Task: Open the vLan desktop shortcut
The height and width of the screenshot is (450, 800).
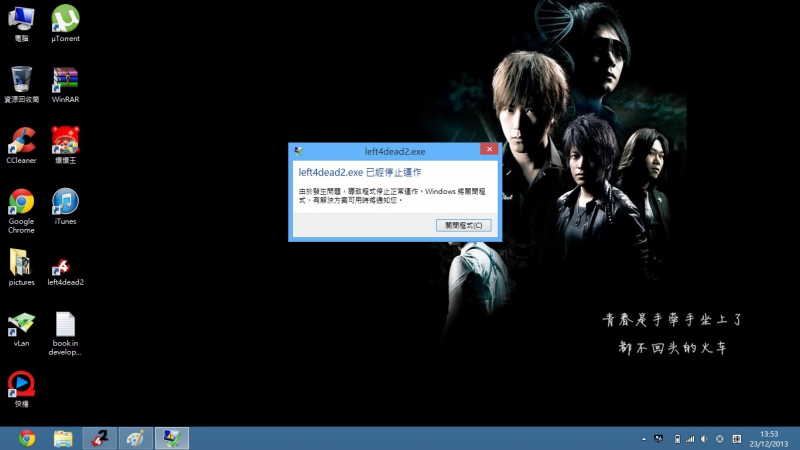Action: [21, 330]
